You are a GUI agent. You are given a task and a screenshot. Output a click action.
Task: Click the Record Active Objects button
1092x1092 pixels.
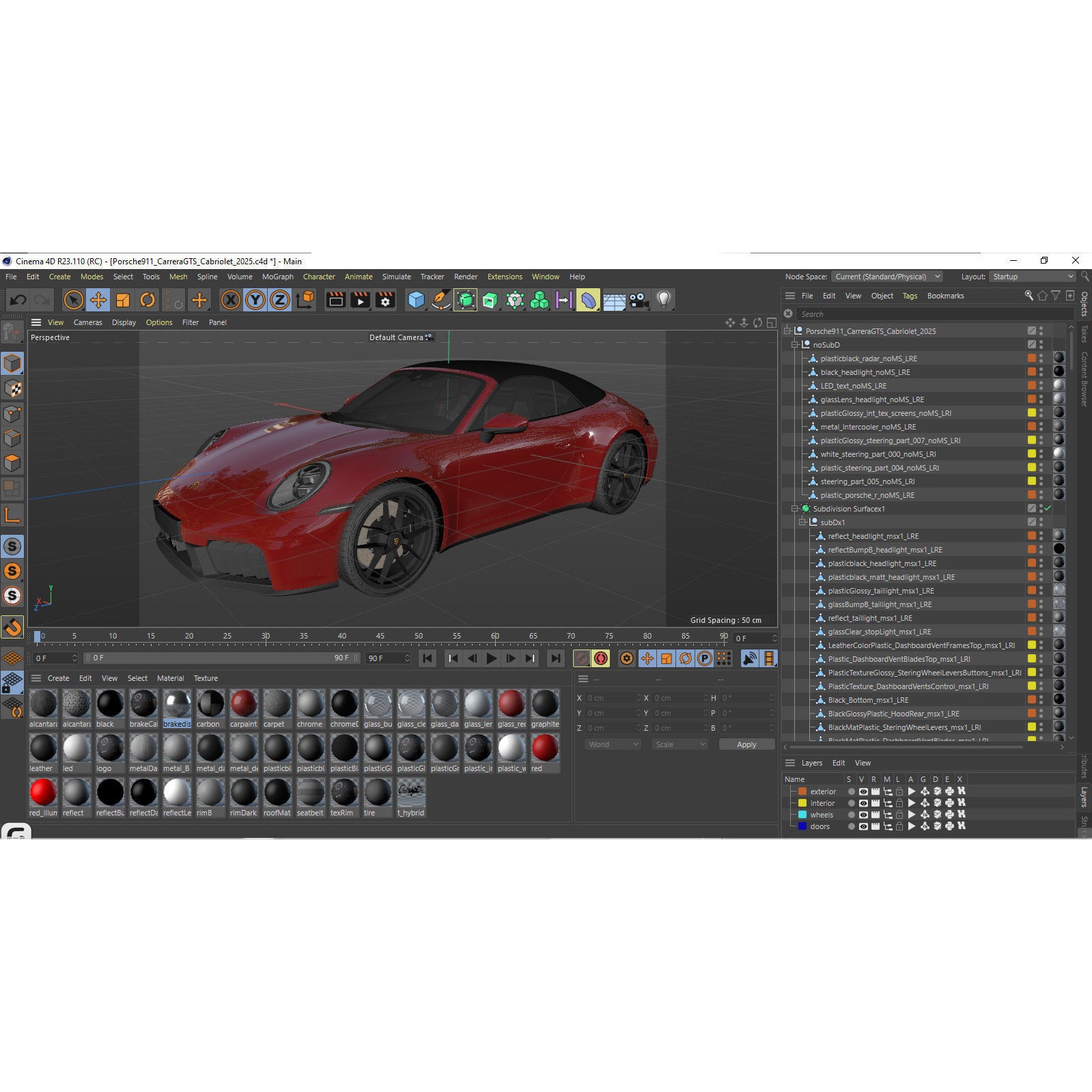(x=582, y=658)
